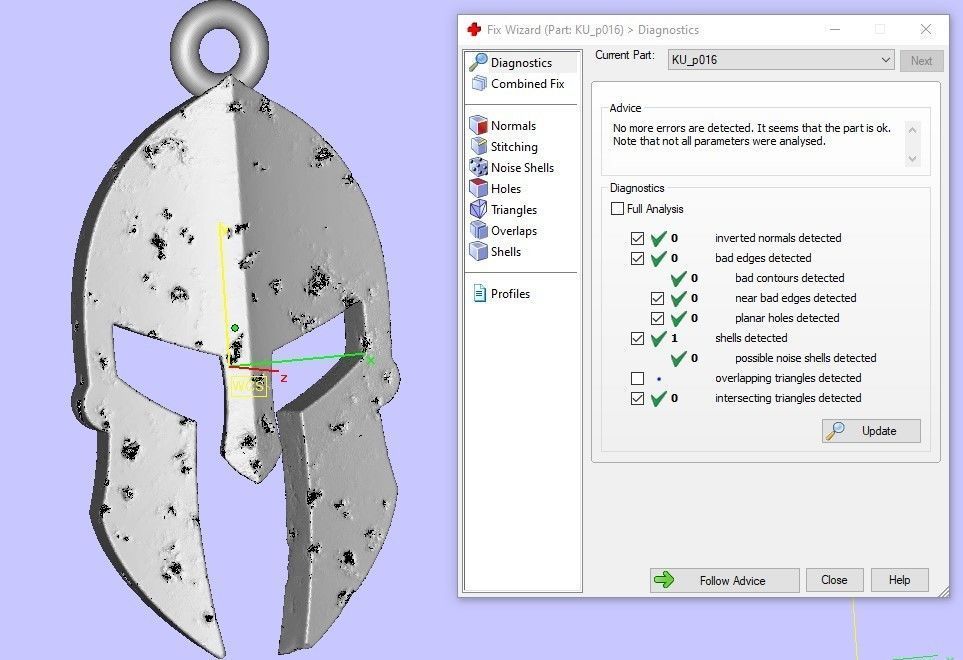963x660 pixels.
Task: Open the Normals fix icon
Action: (478, 125)
